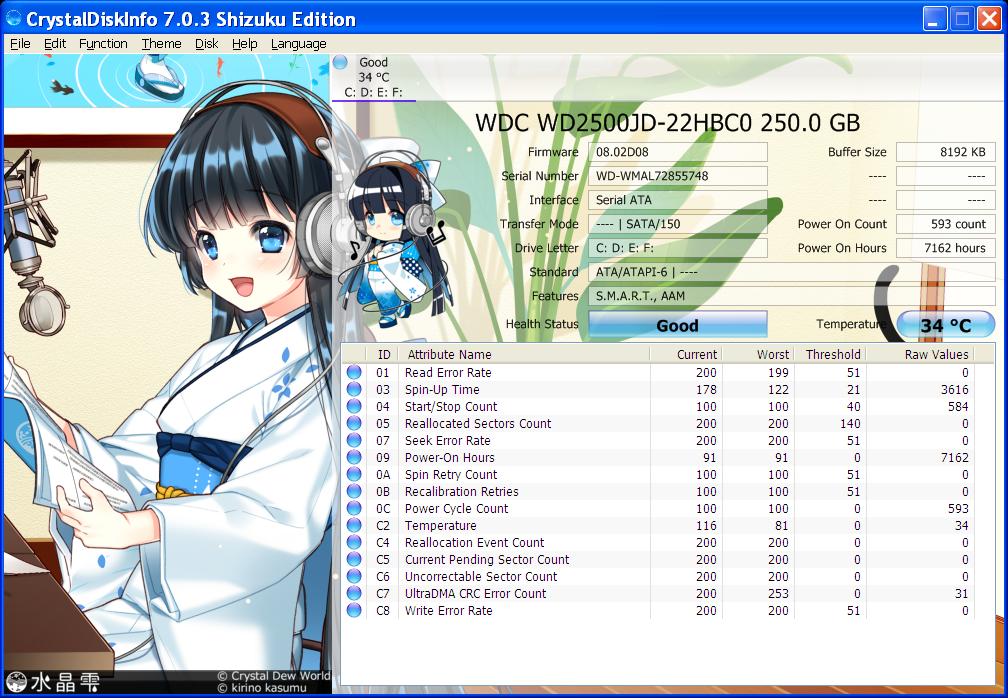This screenshot has height=698, width=1008.
Task: Click the disk model title WDC WD2500JD-22HBC0
Action: click(667, 123)
